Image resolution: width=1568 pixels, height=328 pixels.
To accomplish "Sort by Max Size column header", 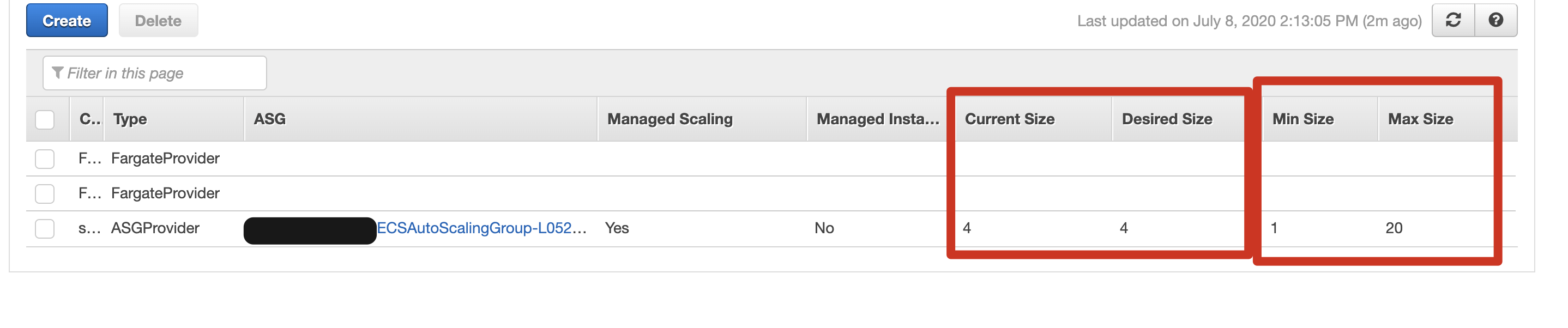I will [1420, 119].
